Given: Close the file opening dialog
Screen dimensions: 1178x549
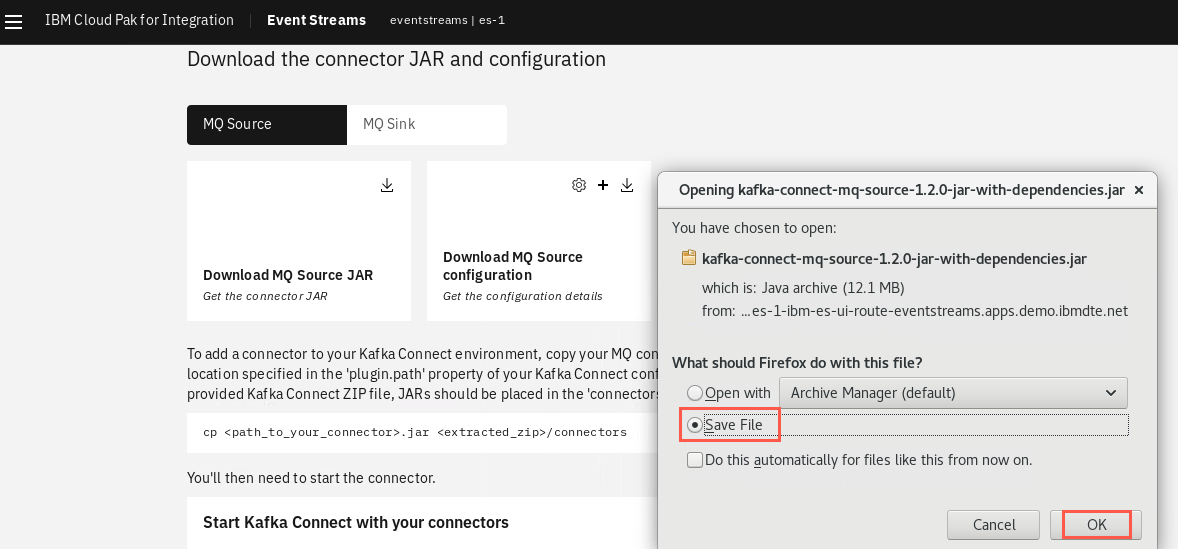Looking at the screenshot, I should (x=1139, y=191).
